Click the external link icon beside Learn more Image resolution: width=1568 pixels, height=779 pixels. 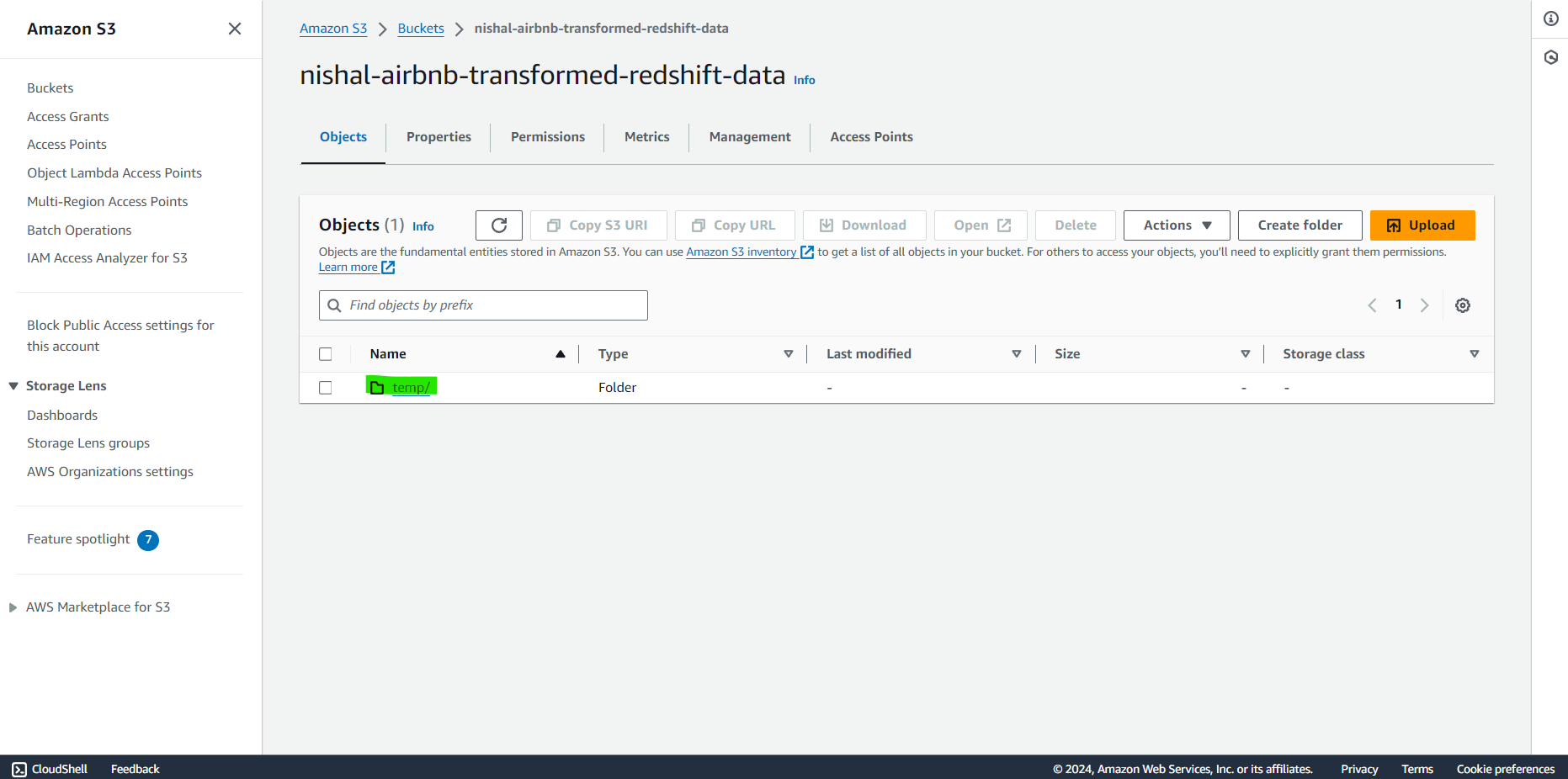point(388,268)
